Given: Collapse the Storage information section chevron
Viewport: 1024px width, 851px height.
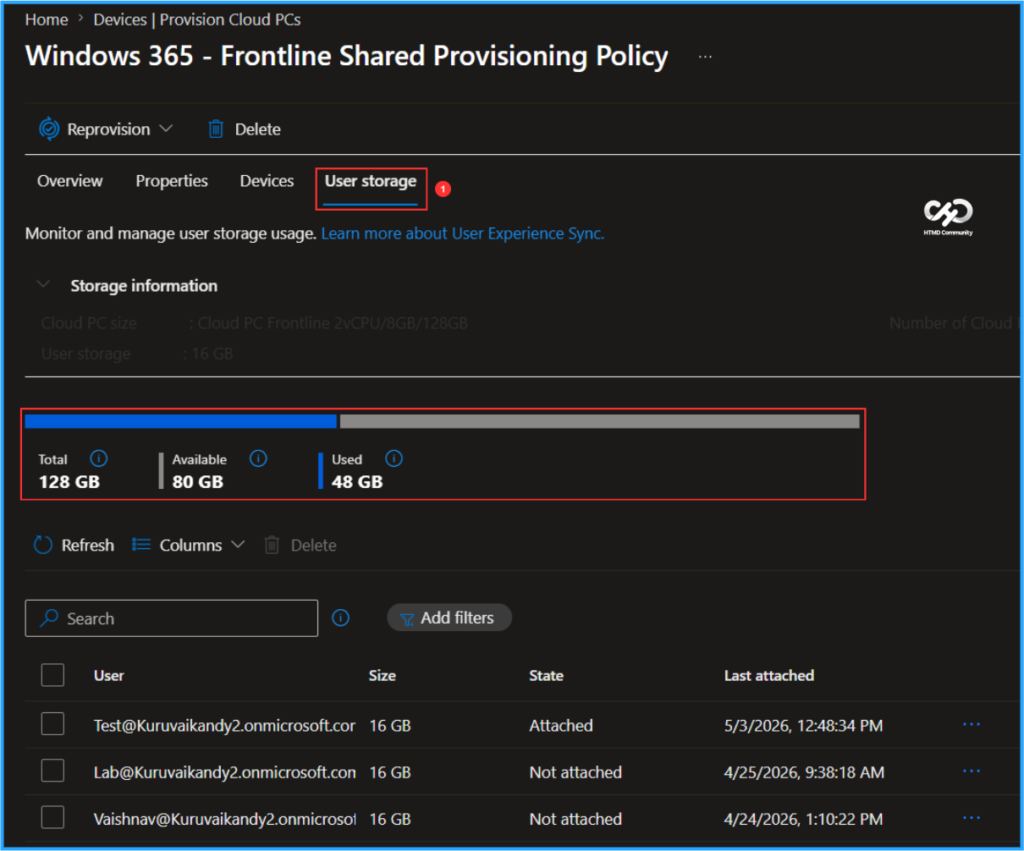Looking at the screenshot, I should coord(43,285).
